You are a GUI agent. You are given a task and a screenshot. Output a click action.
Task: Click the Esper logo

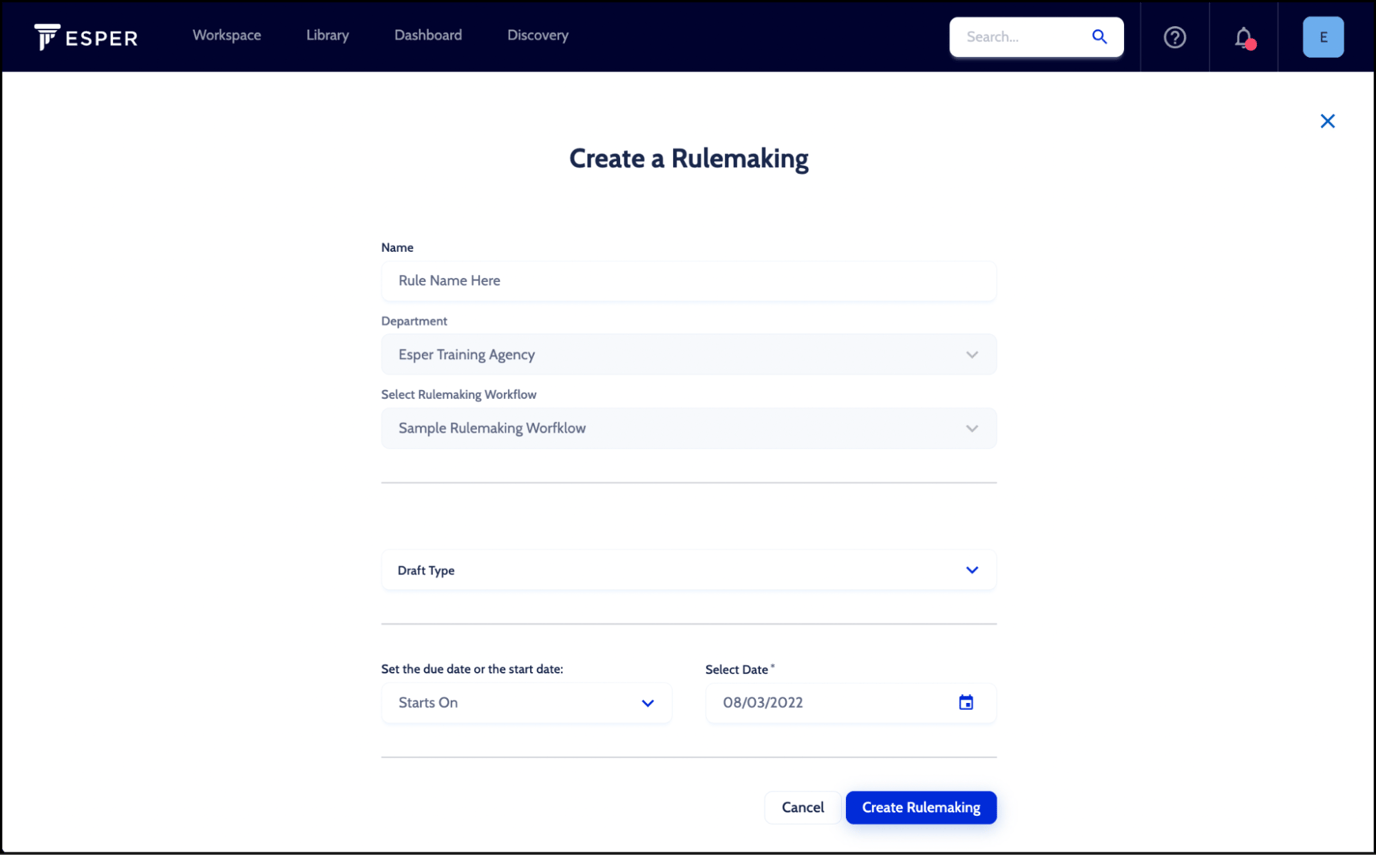(x=85, y=36)
